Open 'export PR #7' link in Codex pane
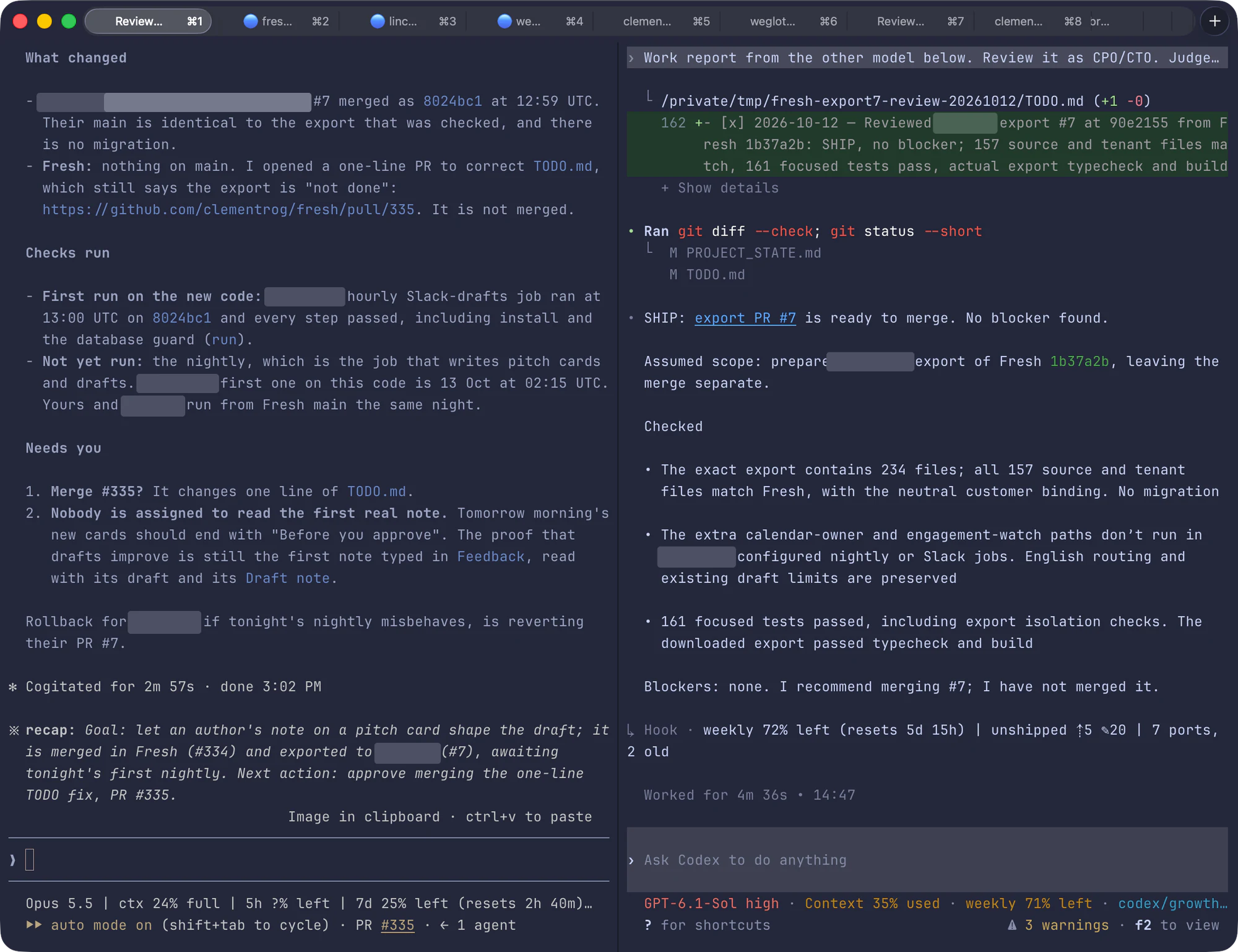Image resolution: width=1238 pixels, height=952 pixels. (x=745, y=318)
